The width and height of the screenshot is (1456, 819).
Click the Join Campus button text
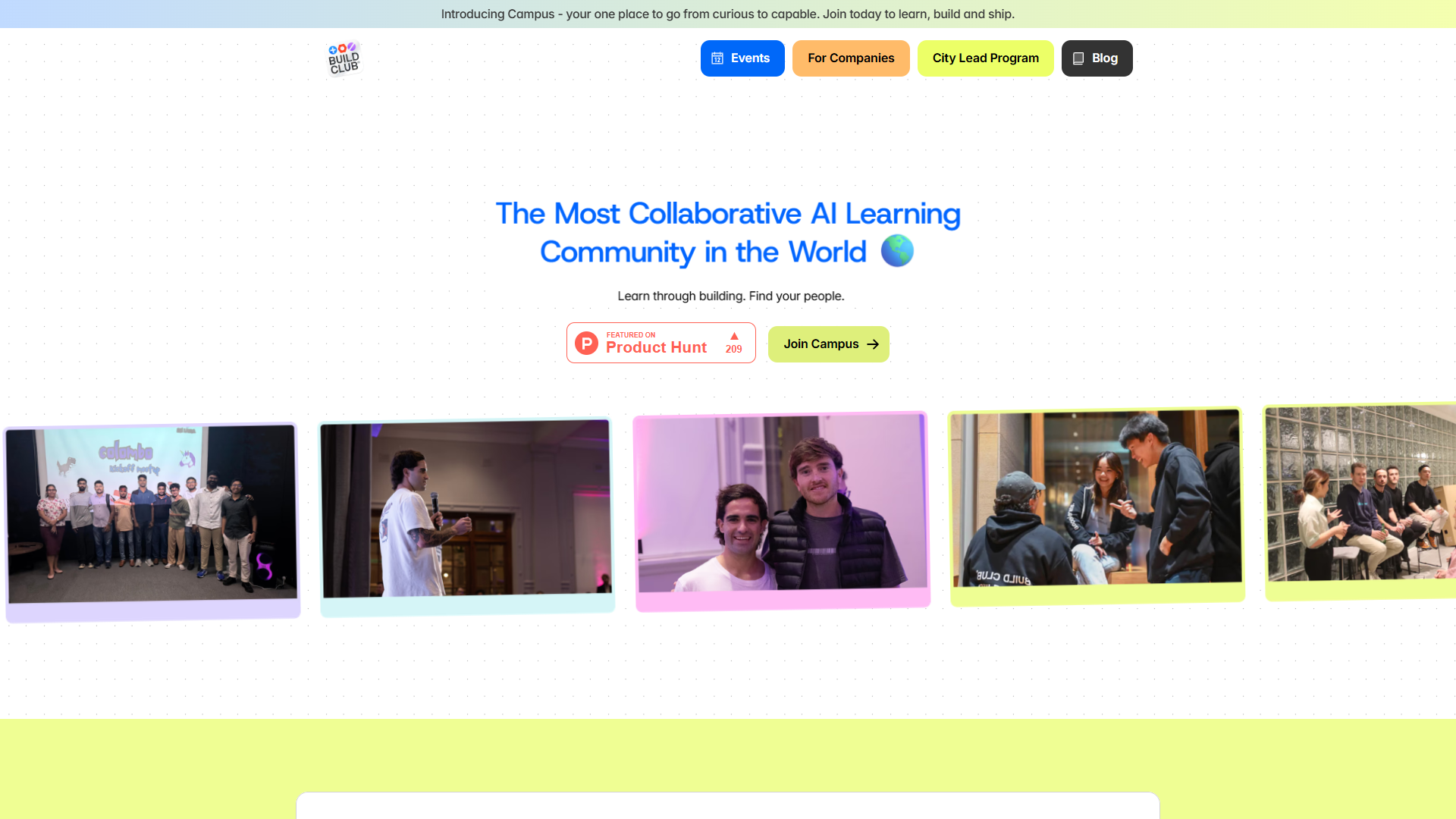click(821, 344)
